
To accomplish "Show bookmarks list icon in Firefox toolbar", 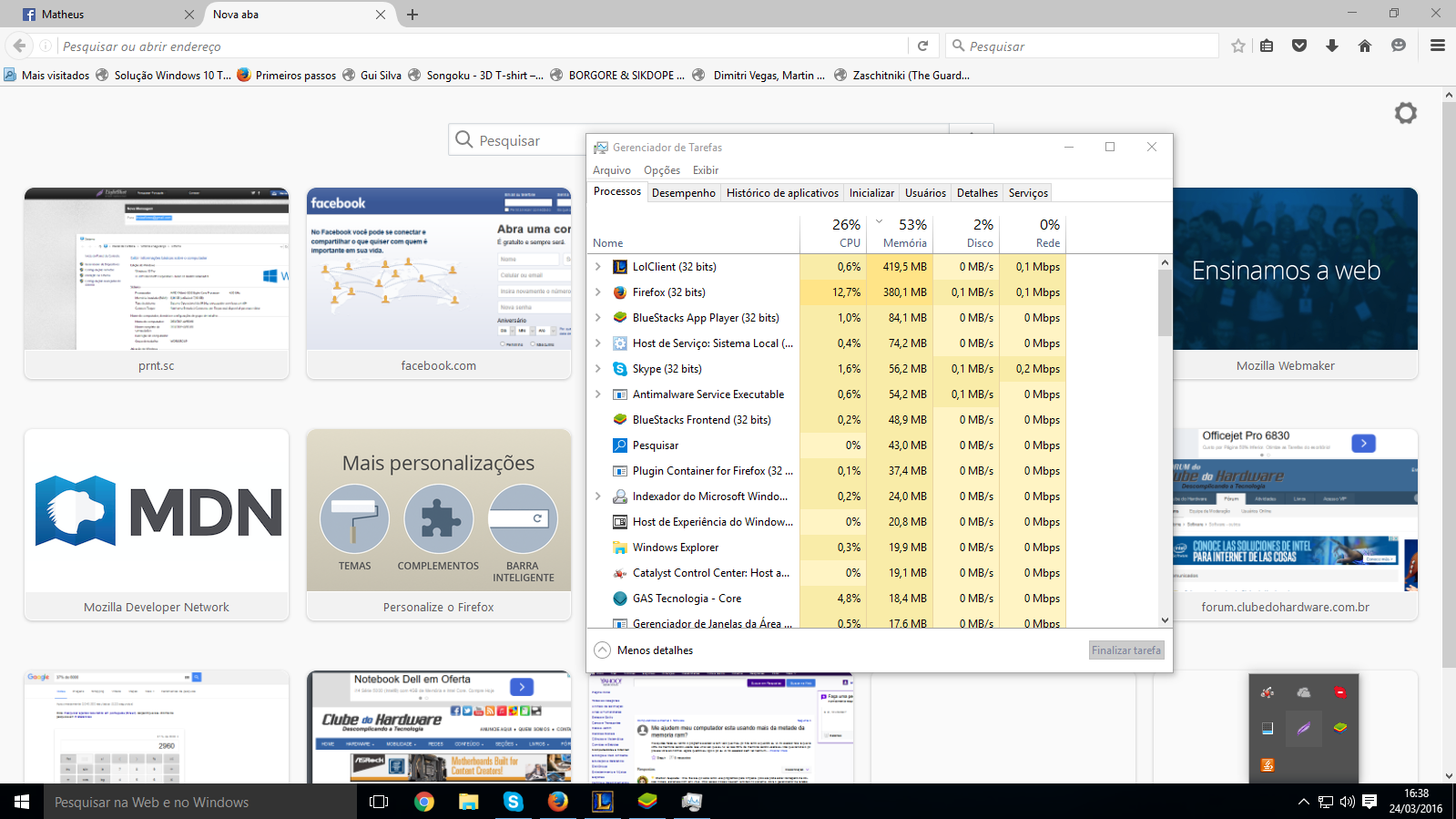I will pos(1267,46).
